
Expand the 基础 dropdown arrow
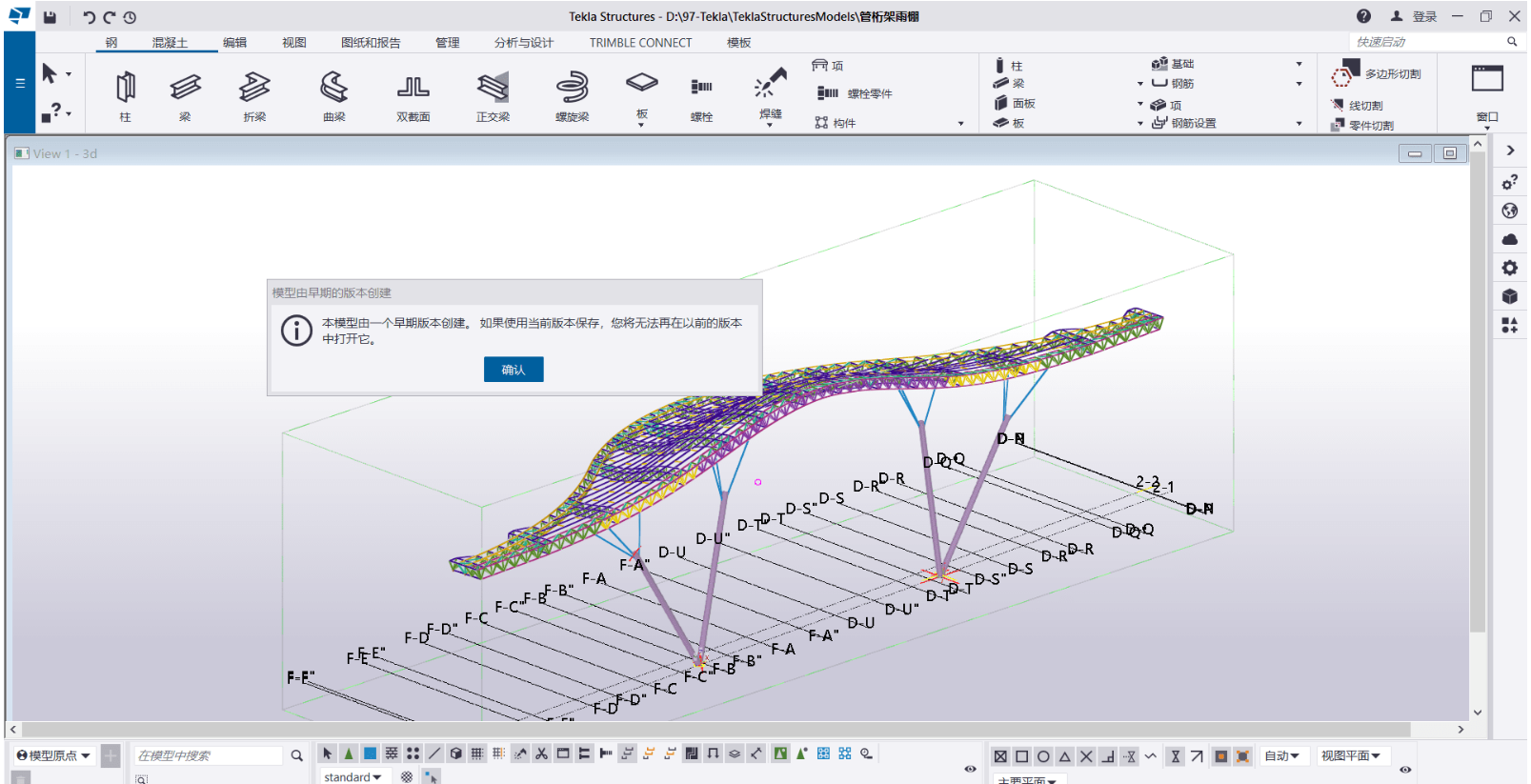point(1299,64)
